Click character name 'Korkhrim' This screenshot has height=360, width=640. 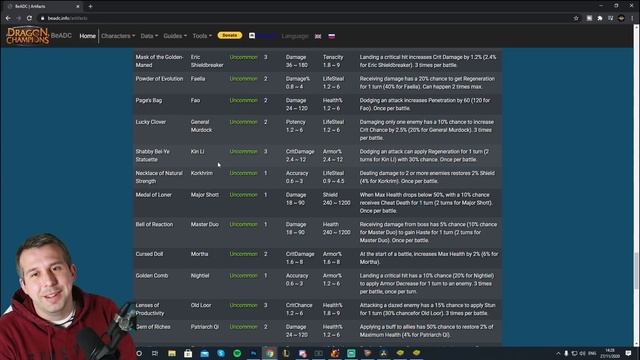pos(202,173)
